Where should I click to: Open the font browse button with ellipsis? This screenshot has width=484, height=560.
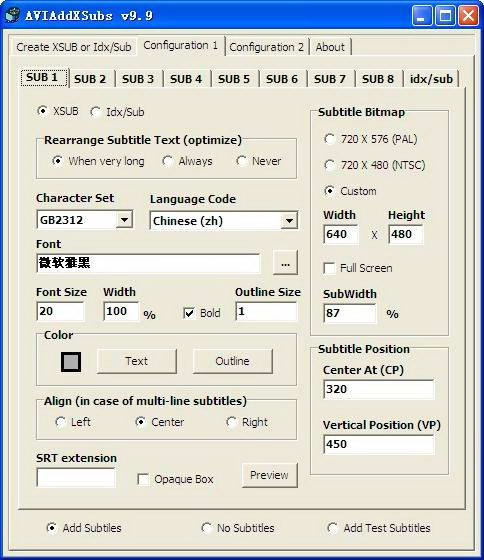click(285, 263)
